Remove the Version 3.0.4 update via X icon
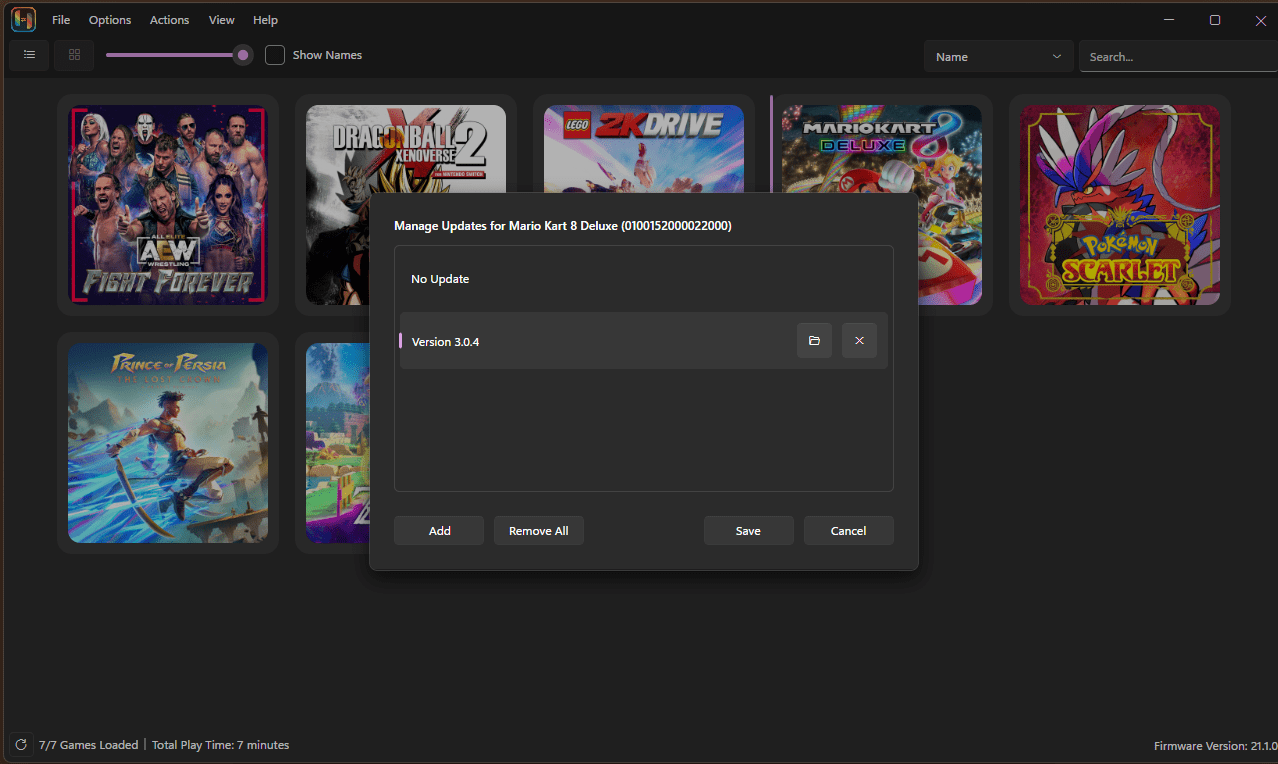 tap(859, 340)
